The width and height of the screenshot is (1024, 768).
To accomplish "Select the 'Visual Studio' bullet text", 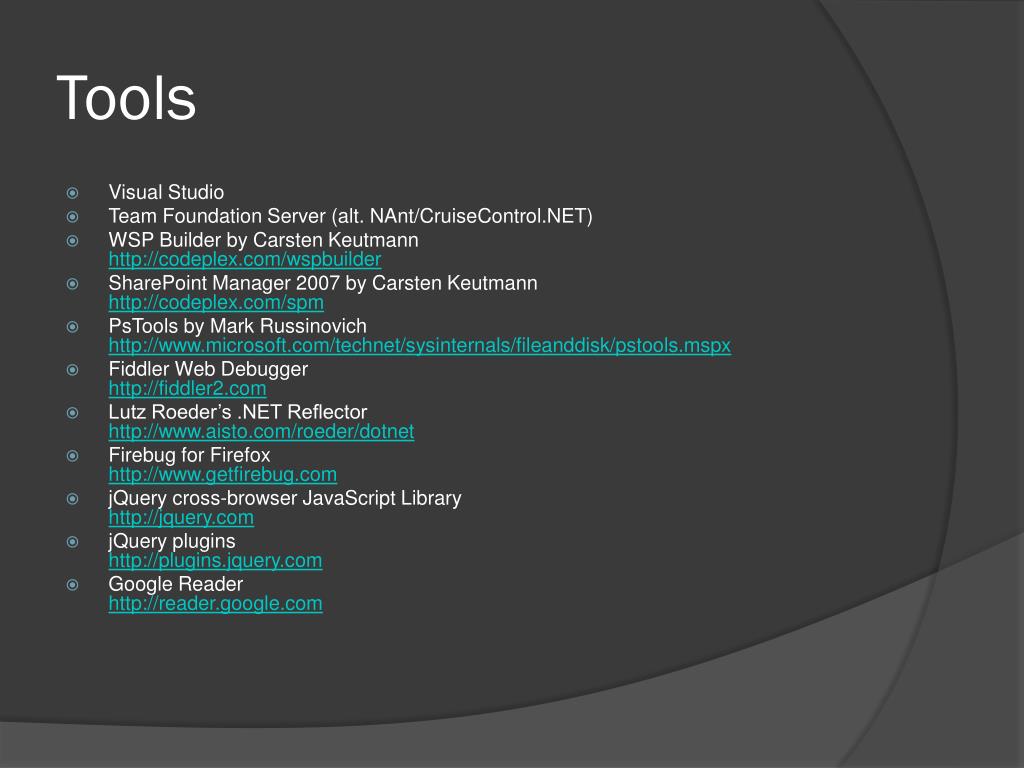I will coord(166,192).
